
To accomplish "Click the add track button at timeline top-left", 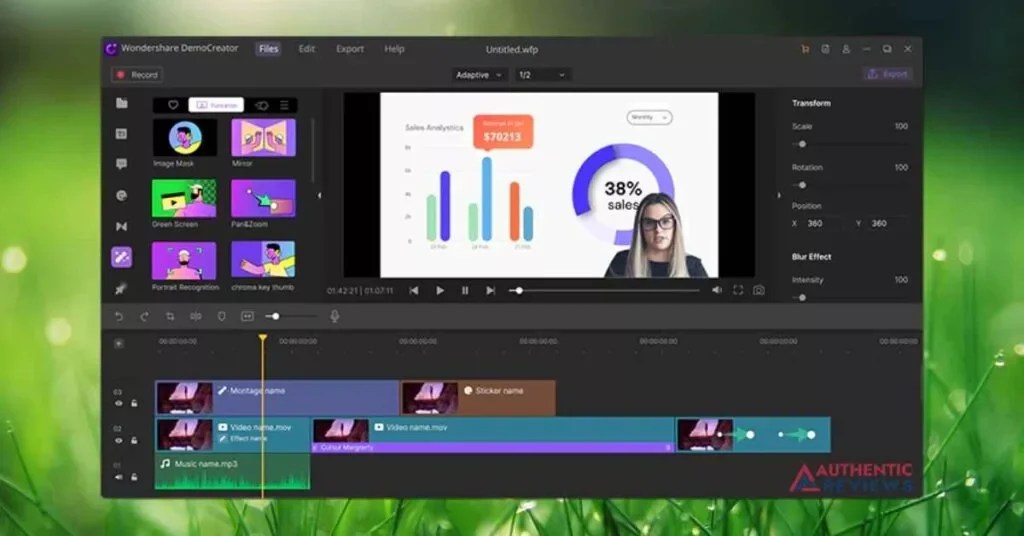I will tap(119, 343).
